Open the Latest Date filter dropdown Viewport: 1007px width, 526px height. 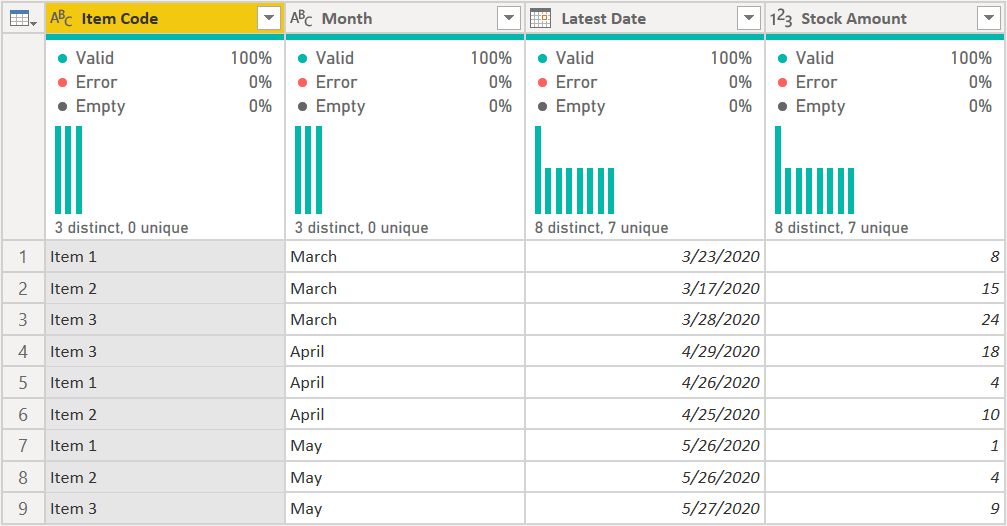(x=749, y=18)
